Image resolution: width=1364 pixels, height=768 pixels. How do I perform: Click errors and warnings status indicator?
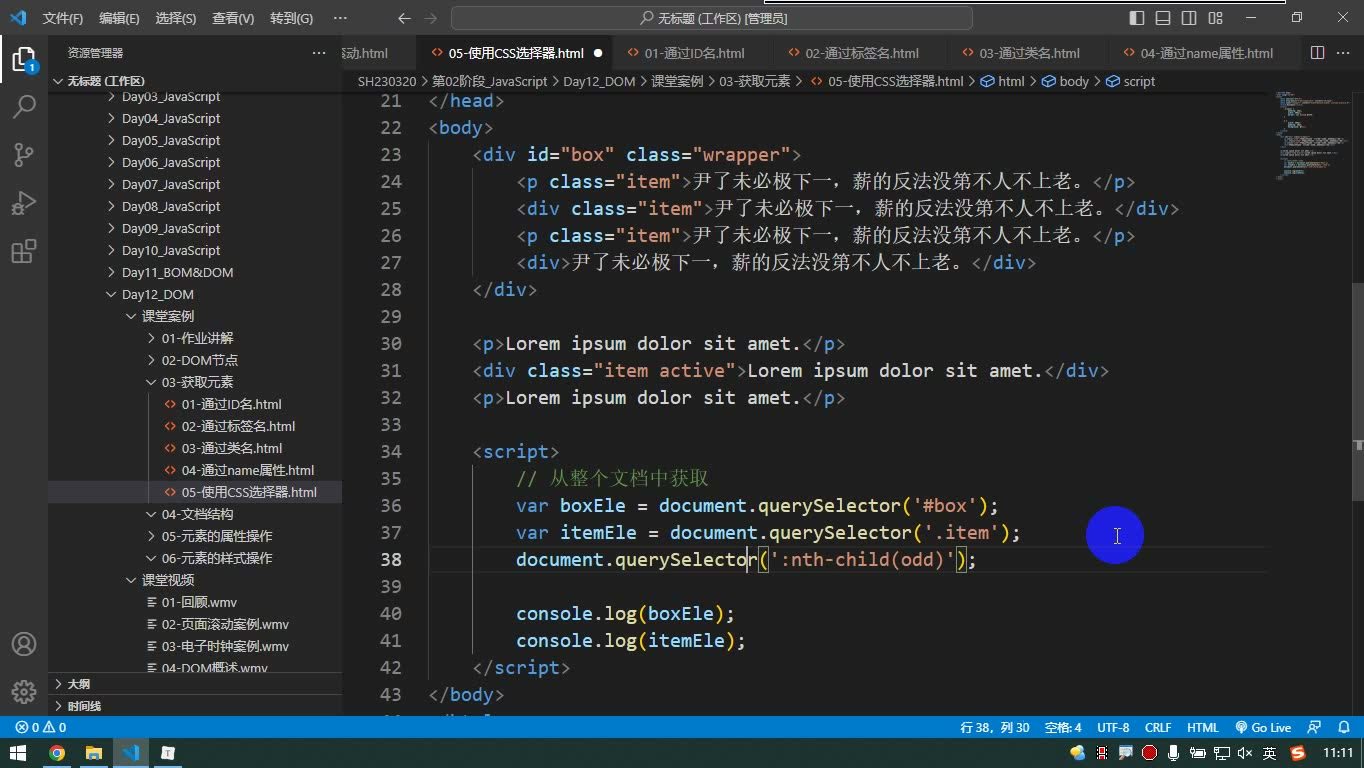point(41,728)
